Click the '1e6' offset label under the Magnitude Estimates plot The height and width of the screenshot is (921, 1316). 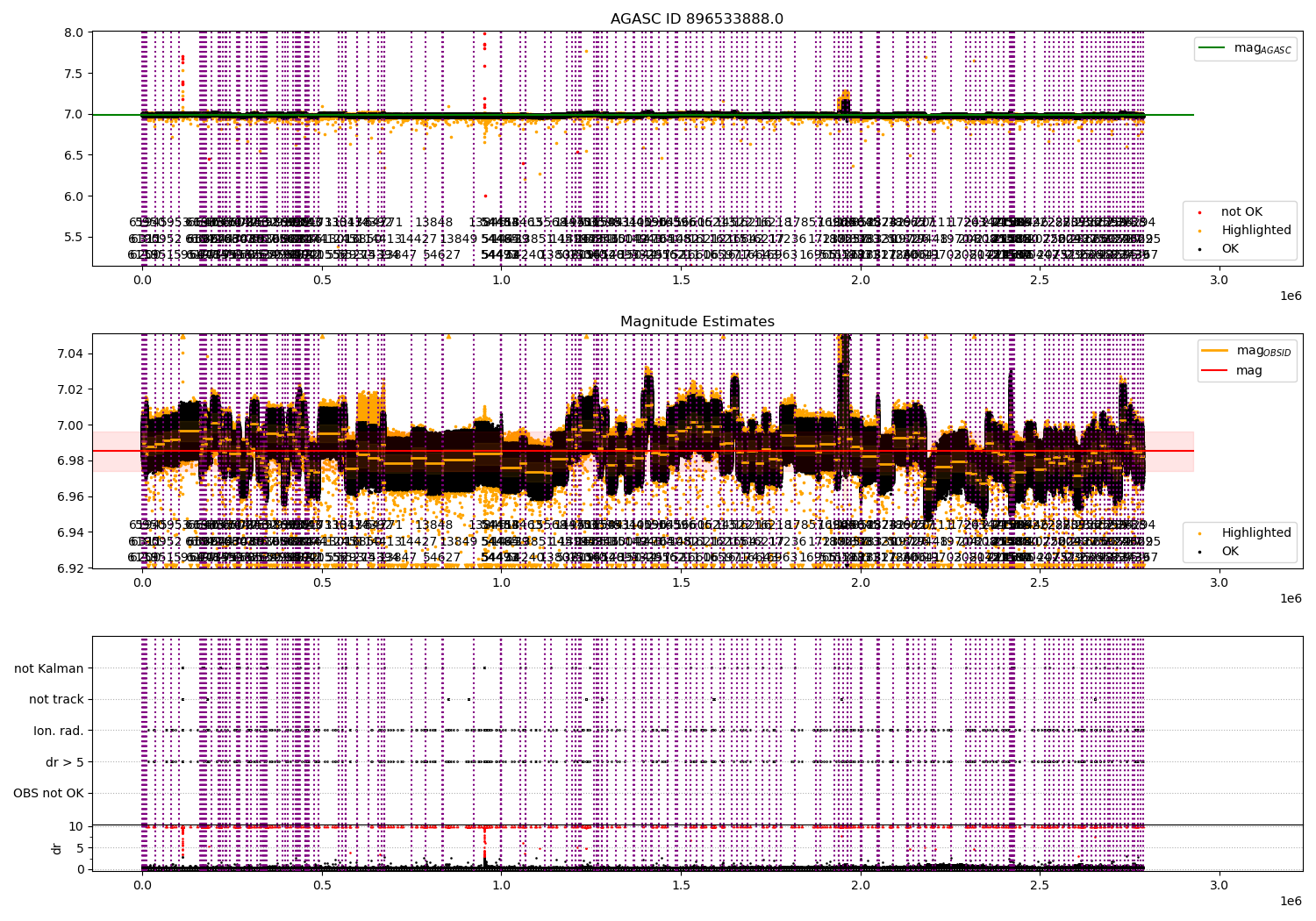pos(1291,598)
